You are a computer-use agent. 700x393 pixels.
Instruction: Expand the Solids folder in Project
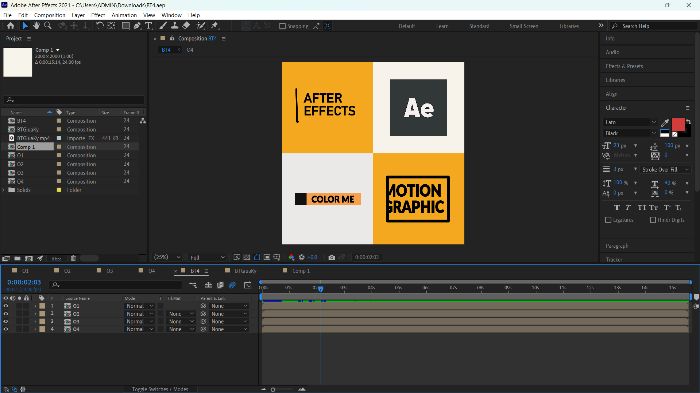pos(4,190)
